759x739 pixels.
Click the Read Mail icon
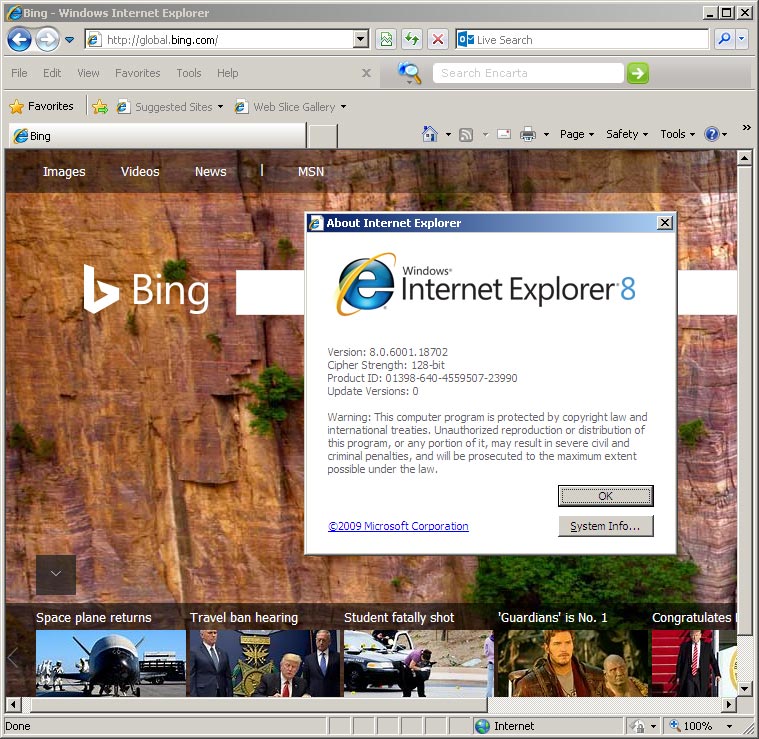click(504, 134)
